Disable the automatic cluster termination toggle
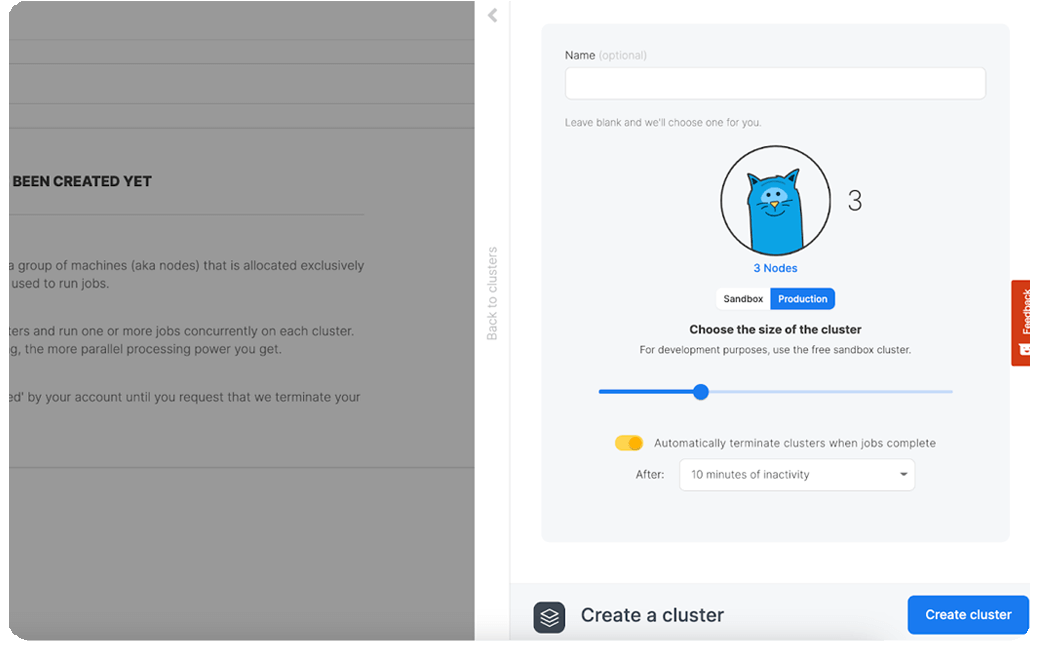 pyautogui.click(x=629, y=442)
